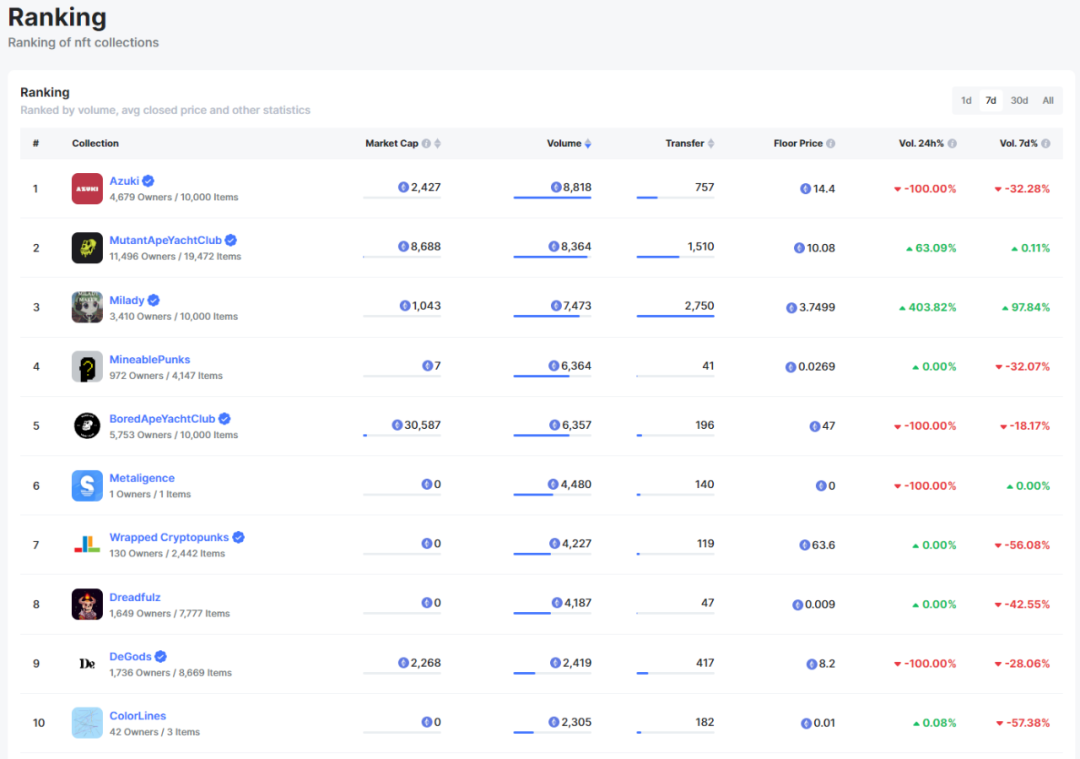Screen dimensions: 1080x759
Task: Click DeGods' verified checkmark badge
Action: click(x=160, y=656)
